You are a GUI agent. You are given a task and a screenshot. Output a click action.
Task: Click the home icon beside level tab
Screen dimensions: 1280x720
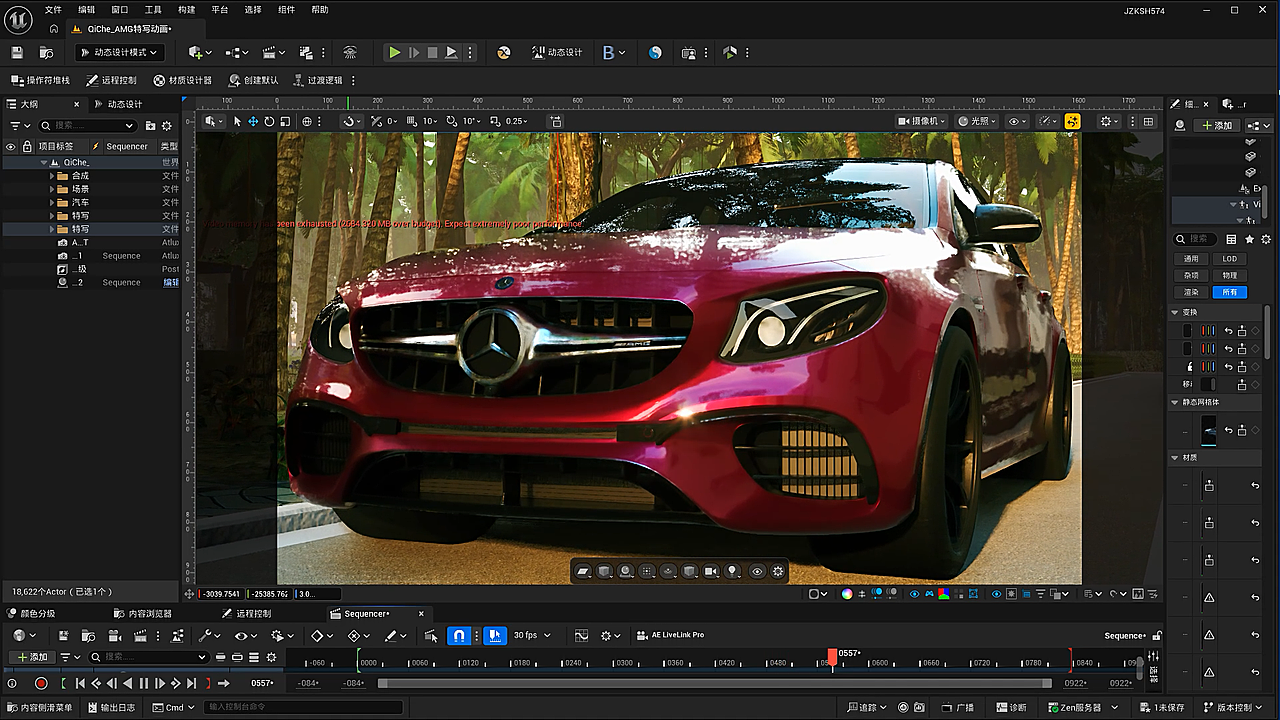[53, 28]
